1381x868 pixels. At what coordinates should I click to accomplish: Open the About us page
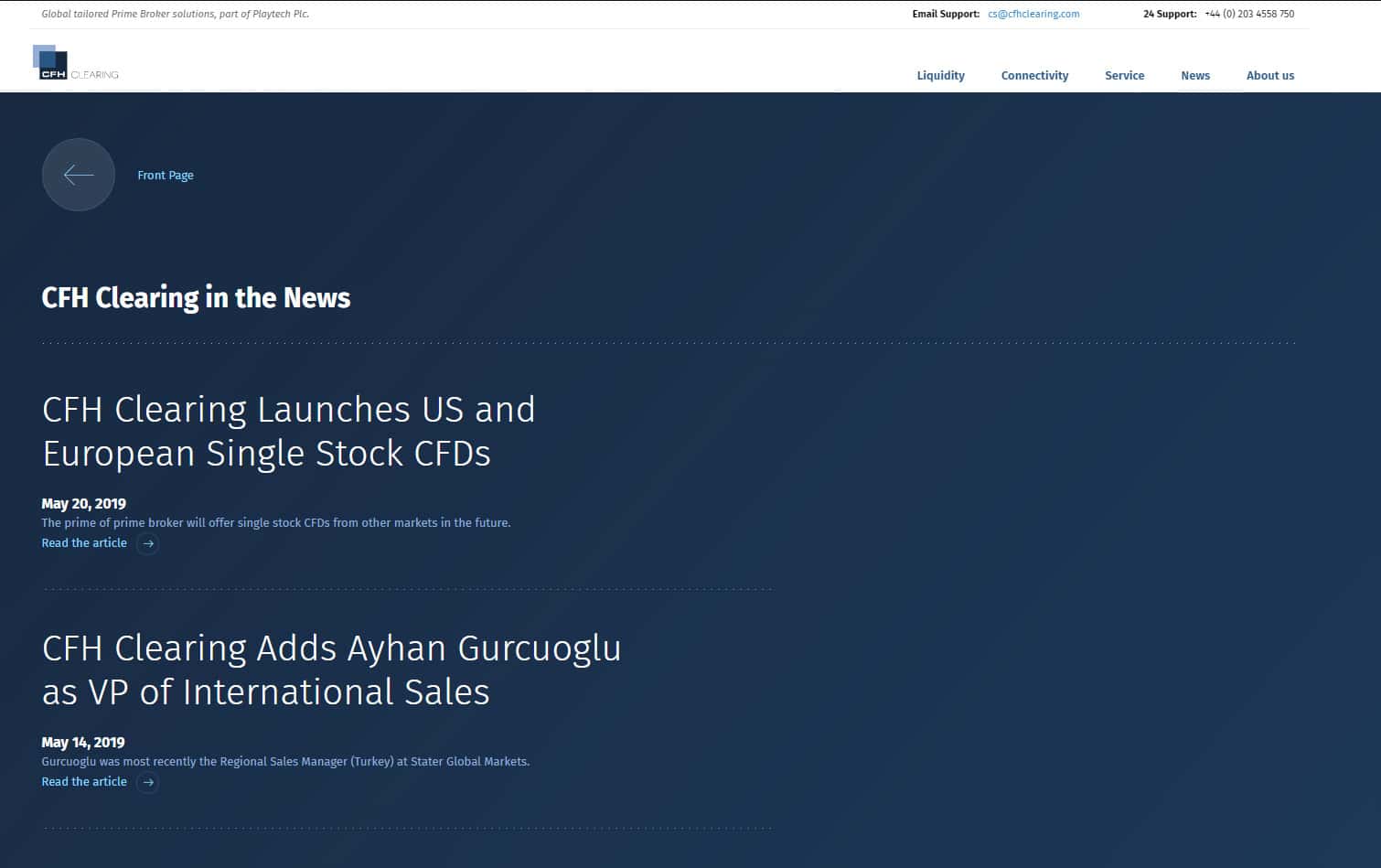coord(1269,76)
